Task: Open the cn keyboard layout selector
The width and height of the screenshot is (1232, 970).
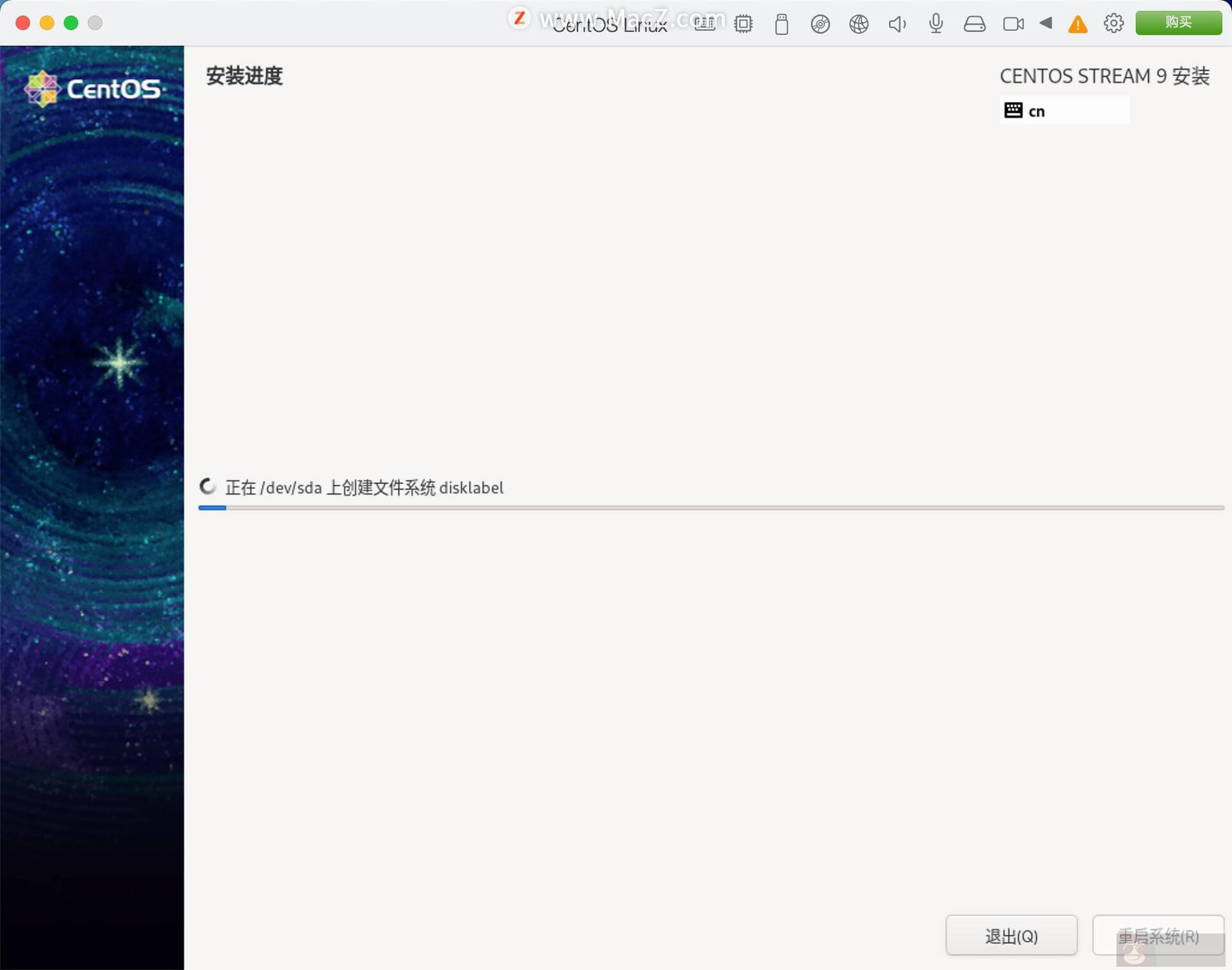Action: (1064, 110)
